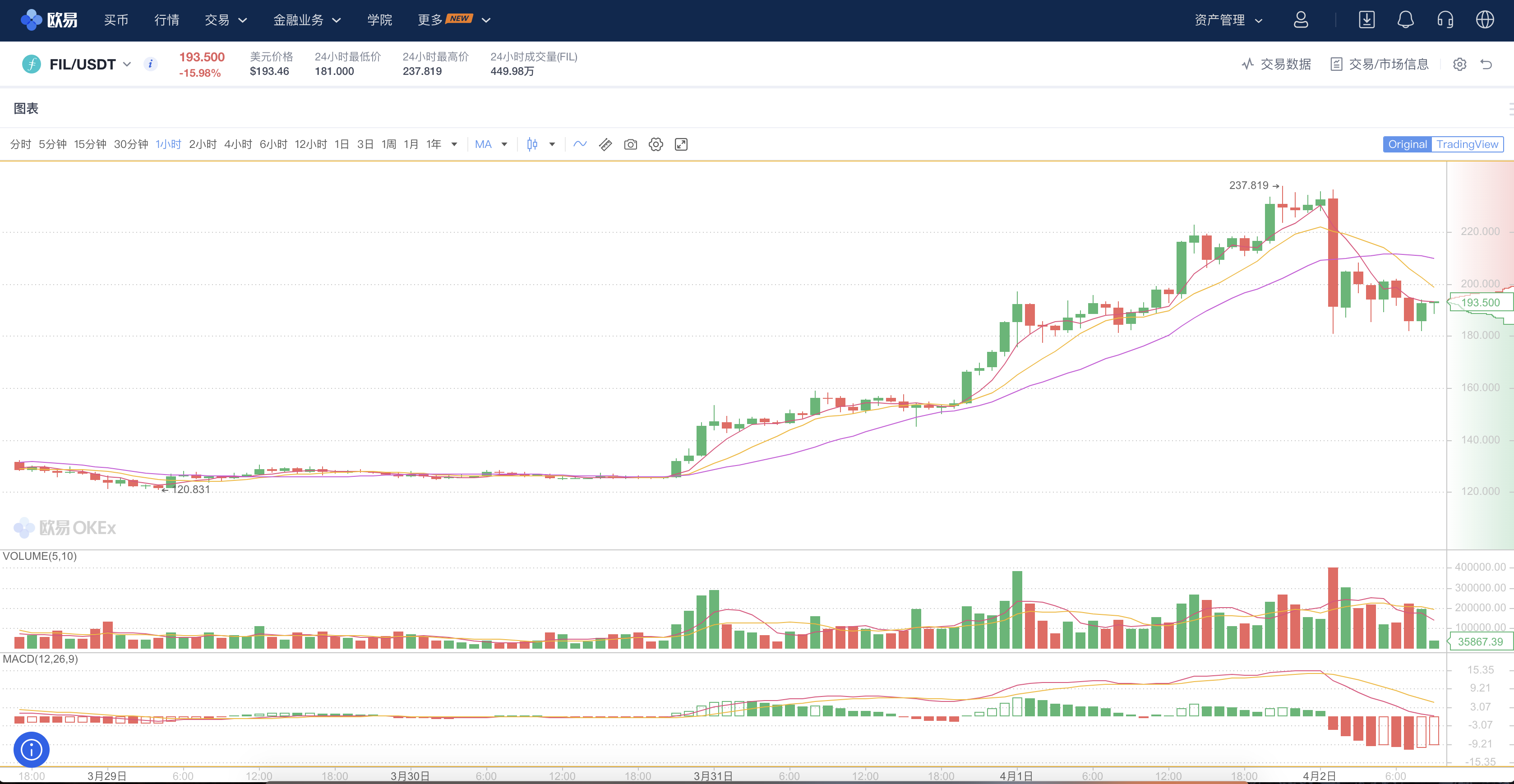Image resolution: width=1514 pixels, height=784 pixels.
Task: Click the download app icon
Action: click(x=1366, y=20)
